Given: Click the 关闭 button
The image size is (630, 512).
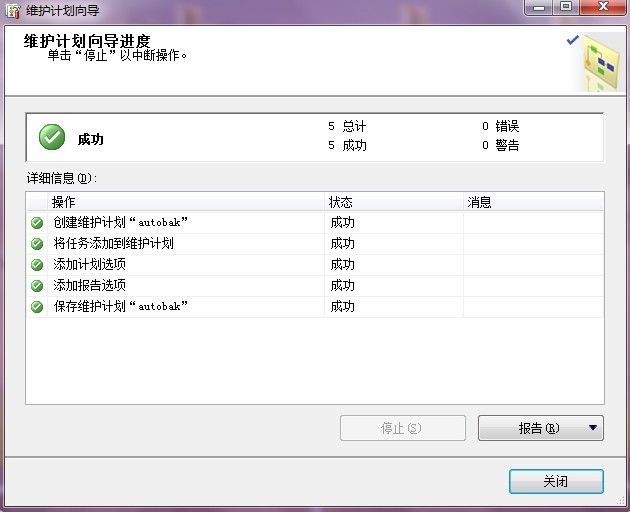Looking at the screenshot, I should point(556,481).
